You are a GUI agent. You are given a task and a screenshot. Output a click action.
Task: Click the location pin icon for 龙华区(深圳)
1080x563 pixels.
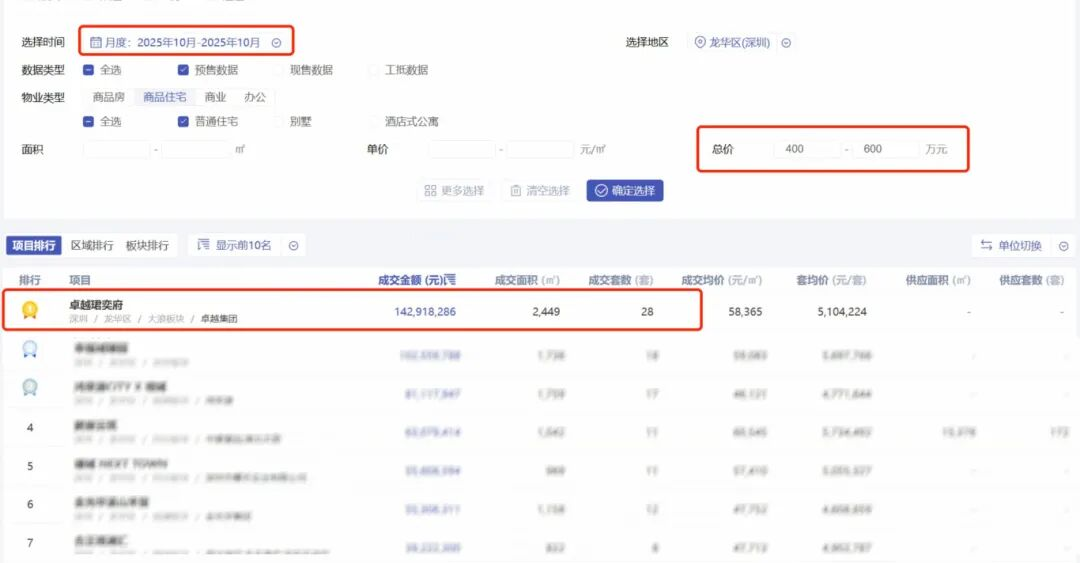700,43
